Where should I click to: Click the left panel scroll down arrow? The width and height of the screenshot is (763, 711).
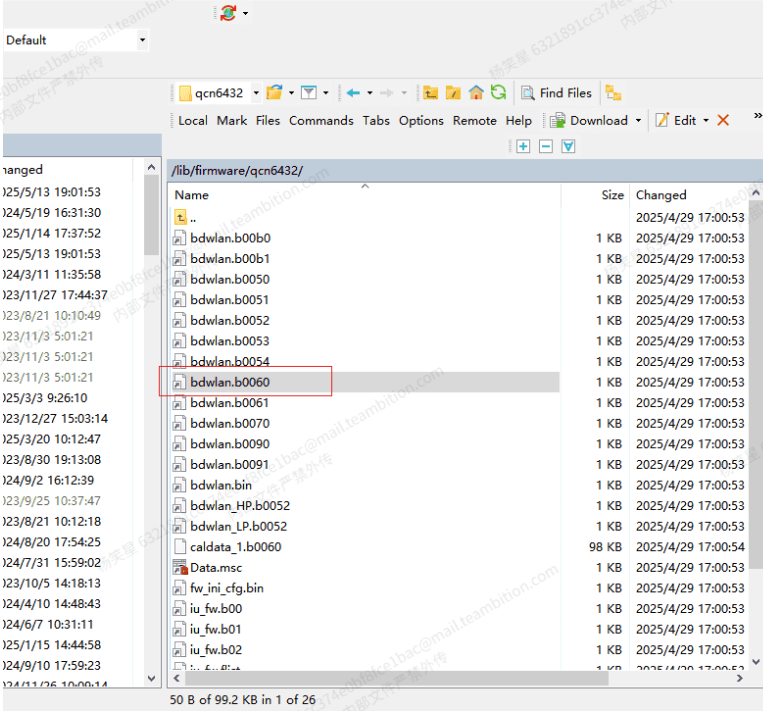point(151,678)
